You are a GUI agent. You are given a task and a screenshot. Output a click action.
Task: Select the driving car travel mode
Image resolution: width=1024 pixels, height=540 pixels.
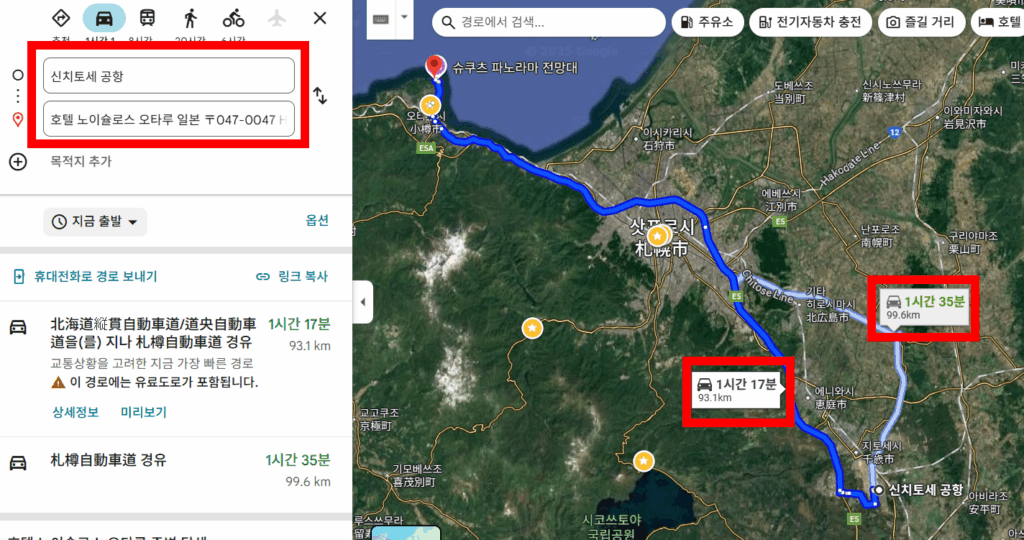(x=104, y=18)
